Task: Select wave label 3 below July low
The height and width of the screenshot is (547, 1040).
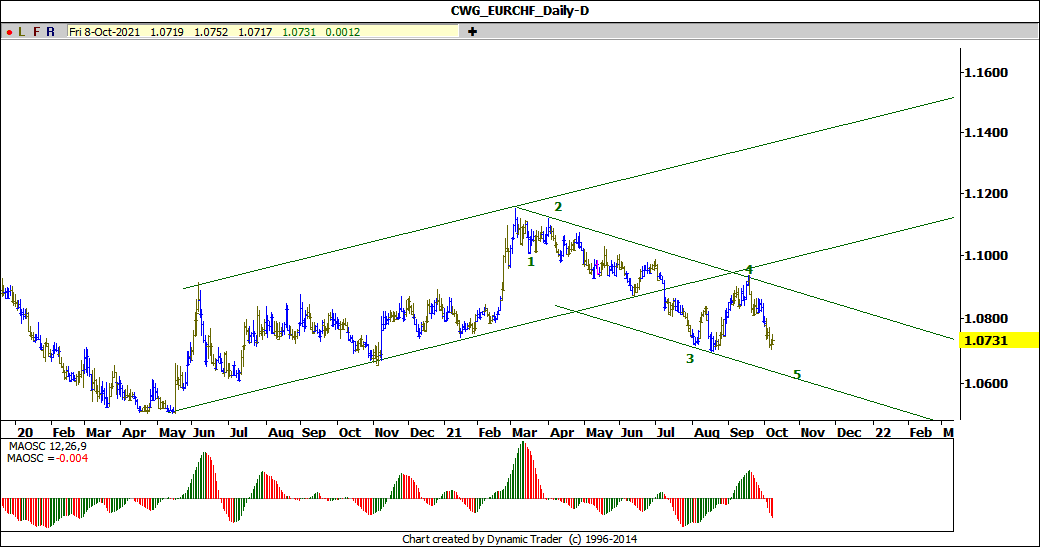Action: 690,358
